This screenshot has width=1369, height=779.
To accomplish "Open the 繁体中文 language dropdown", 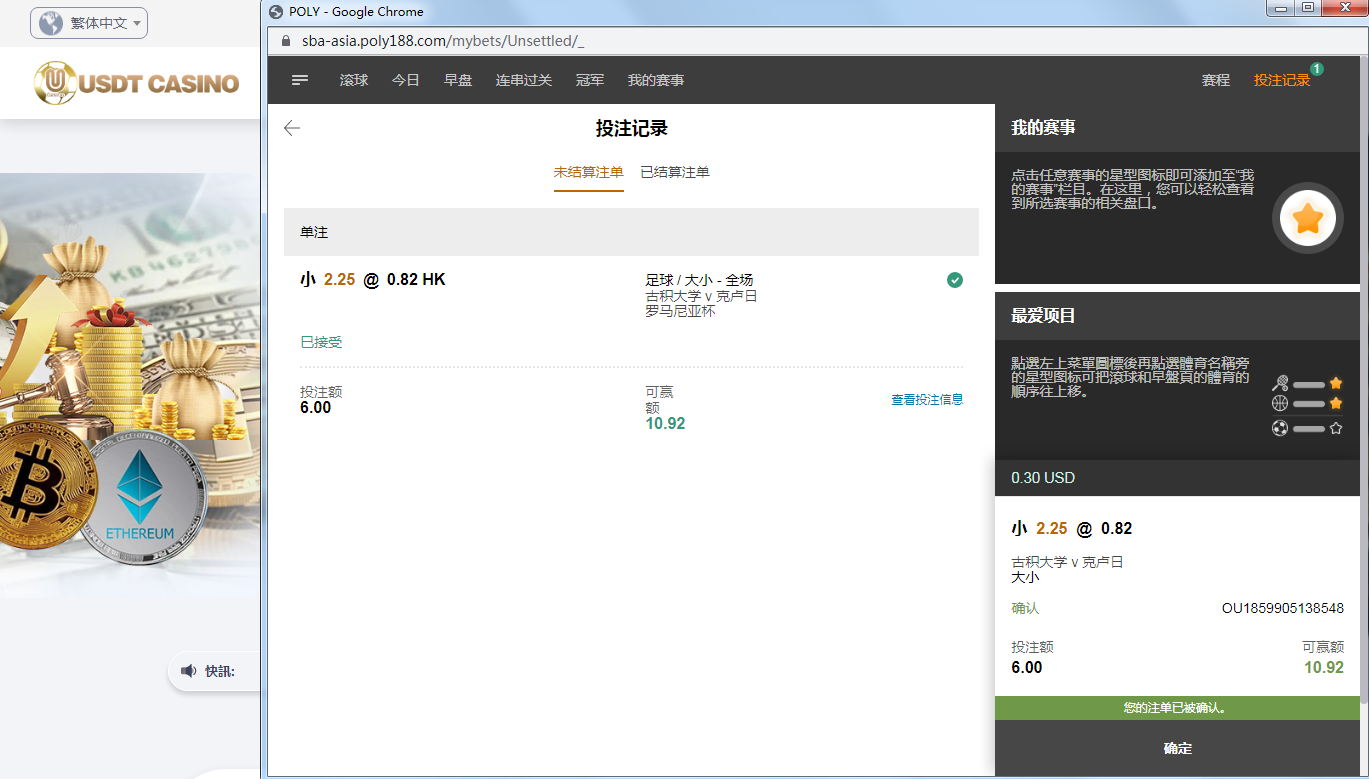I will [89, 23].
